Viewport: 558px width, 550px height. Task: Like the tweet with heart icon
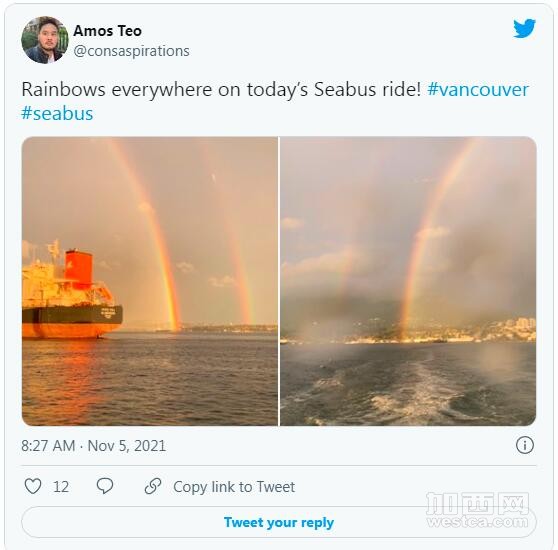click(x=33, y=486)
